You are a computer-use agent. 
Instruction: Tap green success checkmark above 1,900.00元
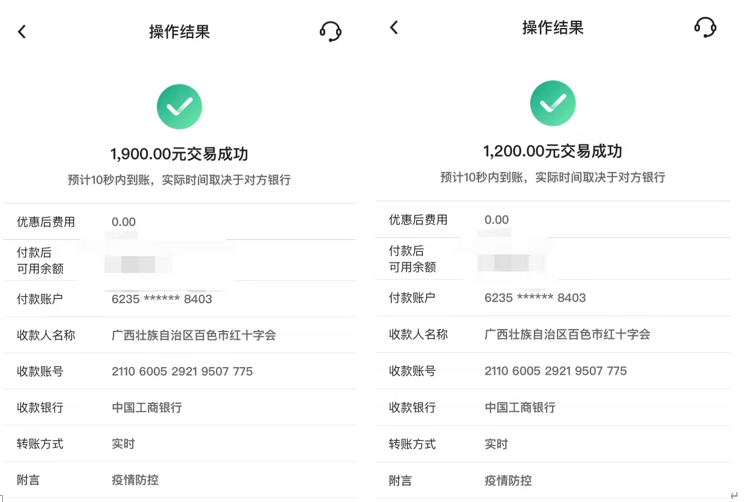179,106
